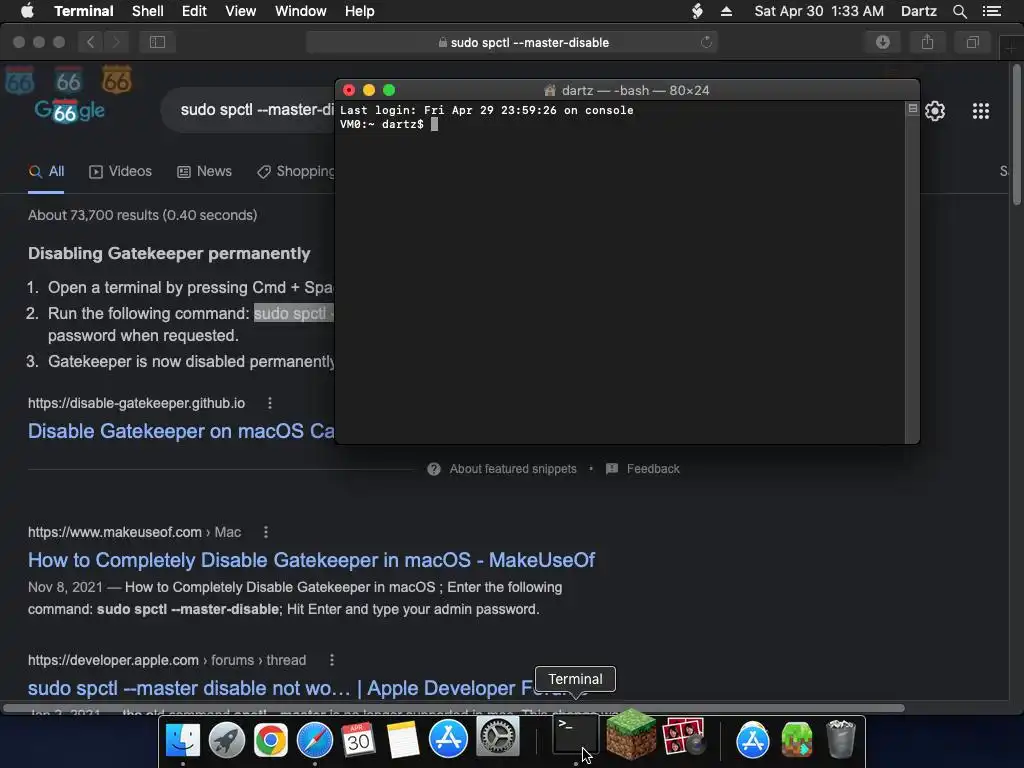Open the first App Store Dock icon
The image size is (1024, 768).
[x=448, y=739]
